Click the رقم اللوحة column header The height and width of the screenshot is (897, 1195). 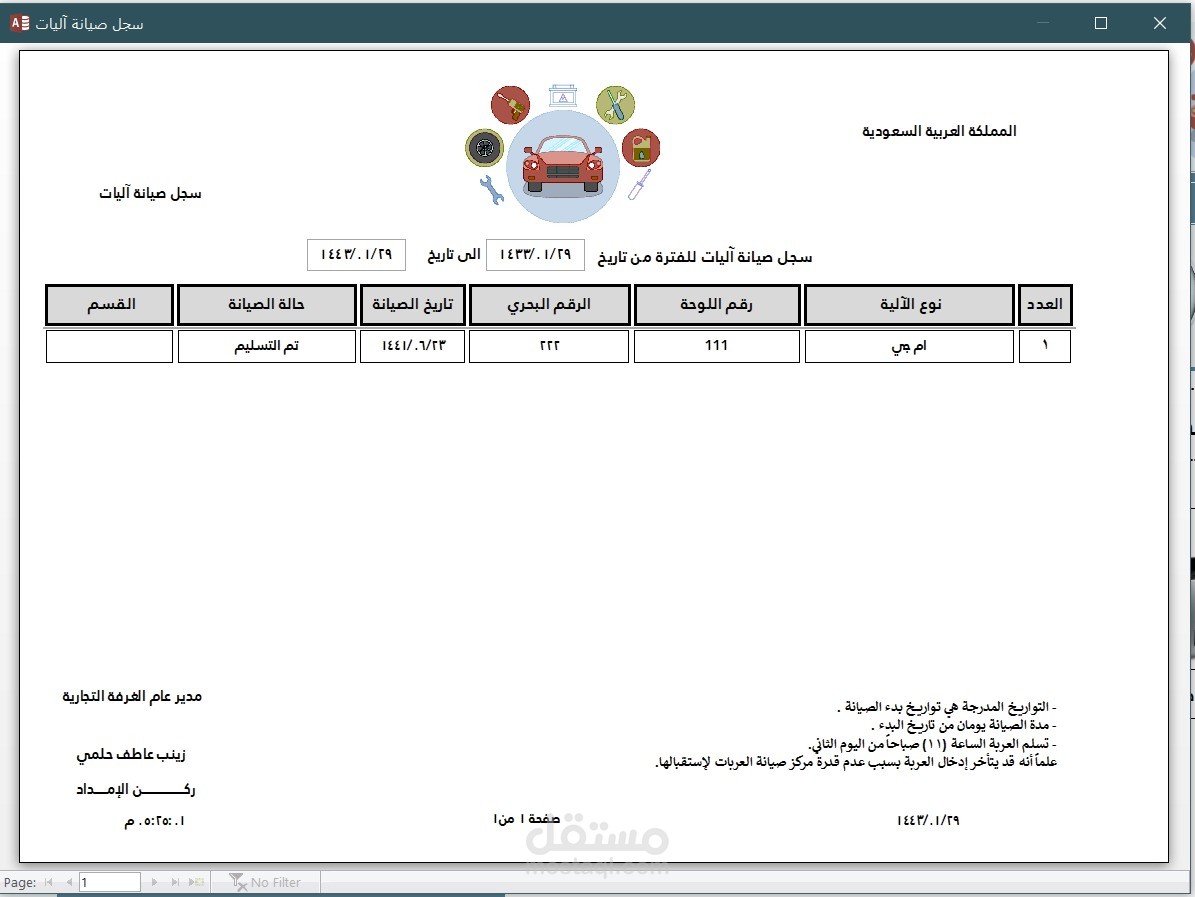(x=717, y=304)
